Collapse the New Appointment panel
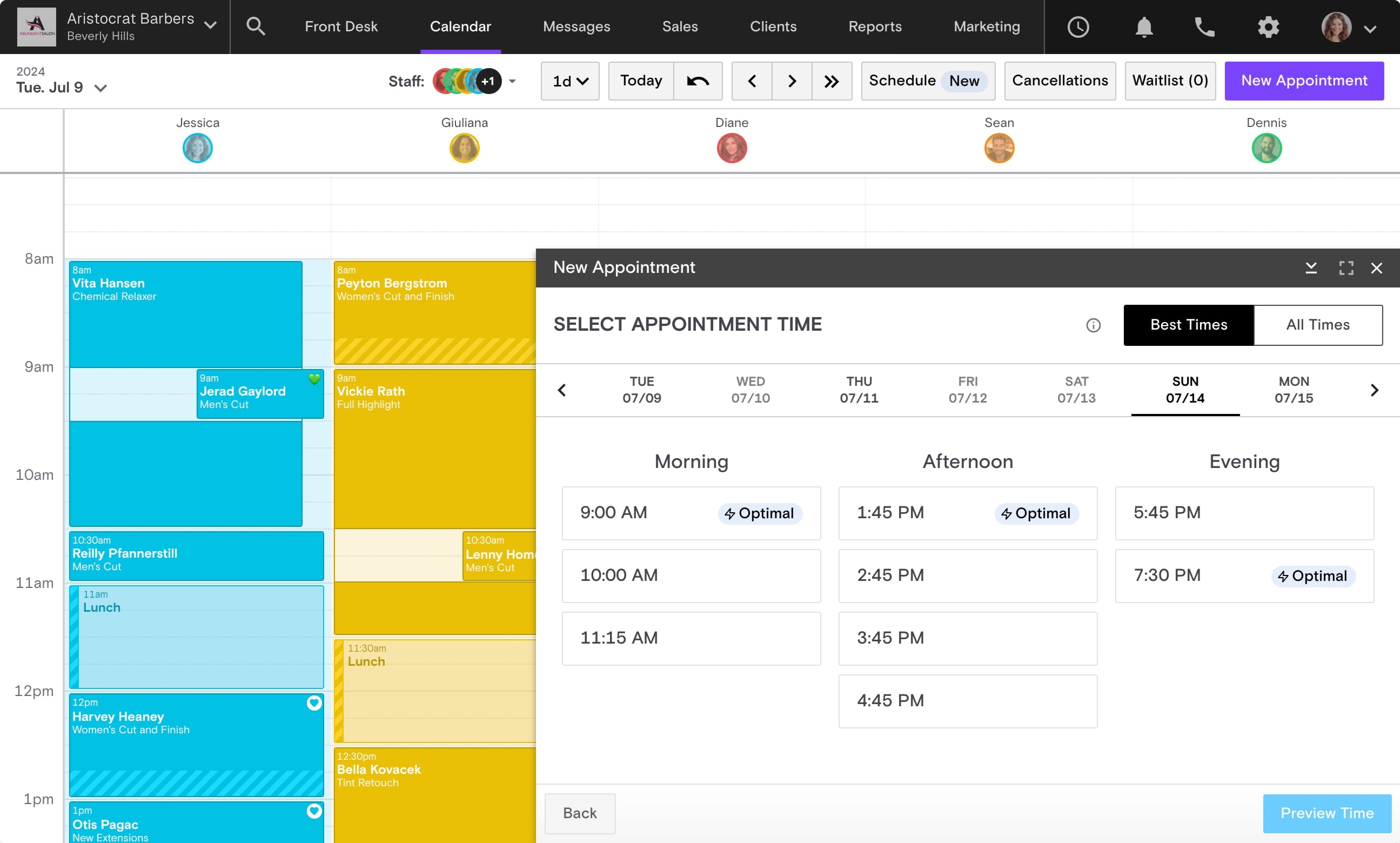The width and height of the screenshot is (1400, 843). [x=1311, y=267]
